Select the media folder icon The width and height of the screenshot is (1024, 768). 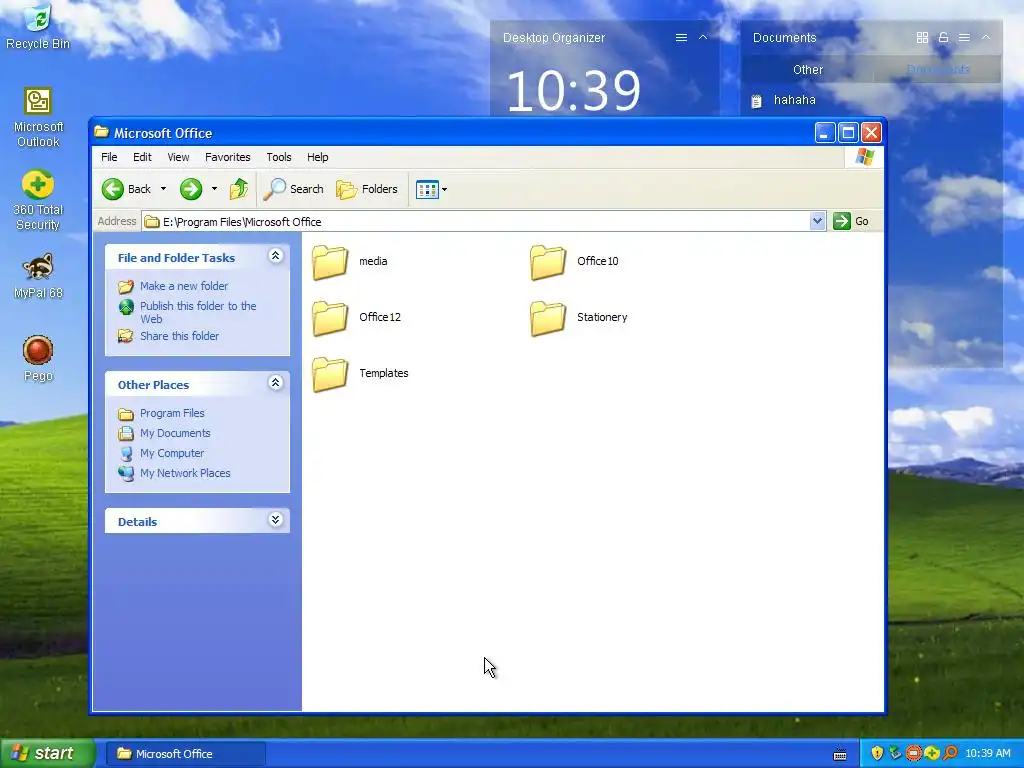[330, 262]
